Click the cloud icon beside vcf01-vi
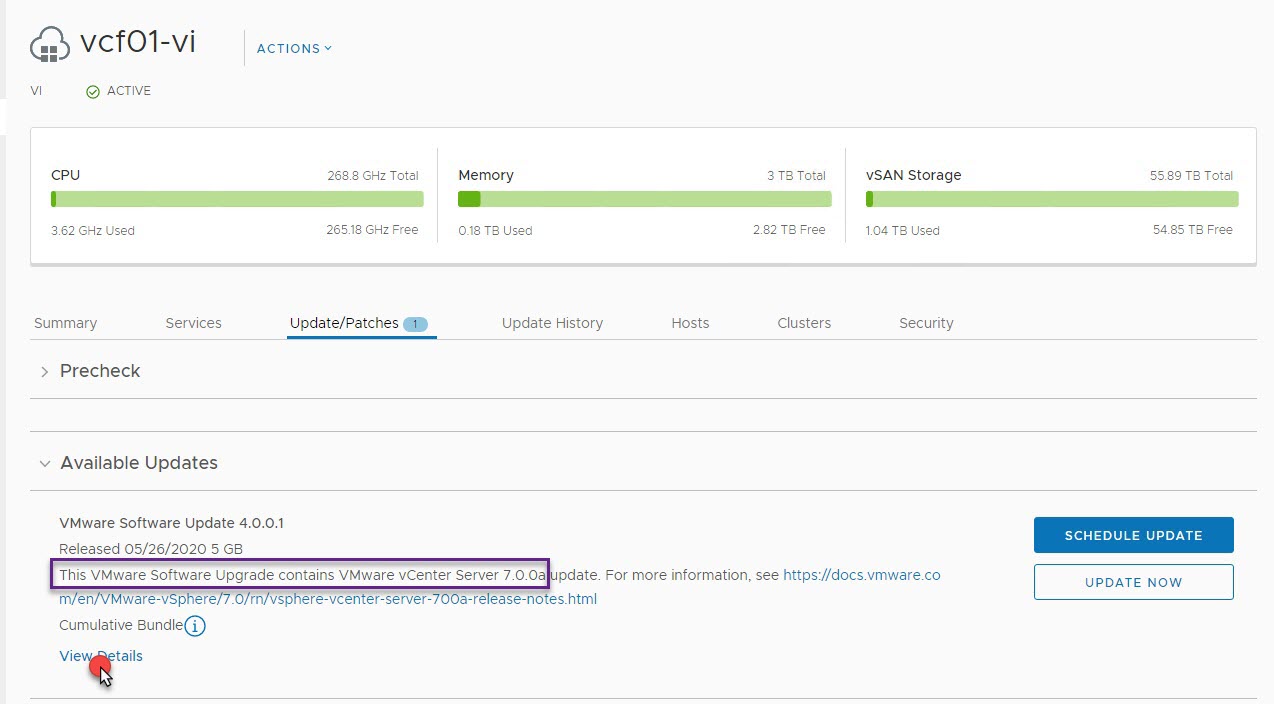Image resolution: width=1274 pixels, height=704 pixels. (50, 45)
